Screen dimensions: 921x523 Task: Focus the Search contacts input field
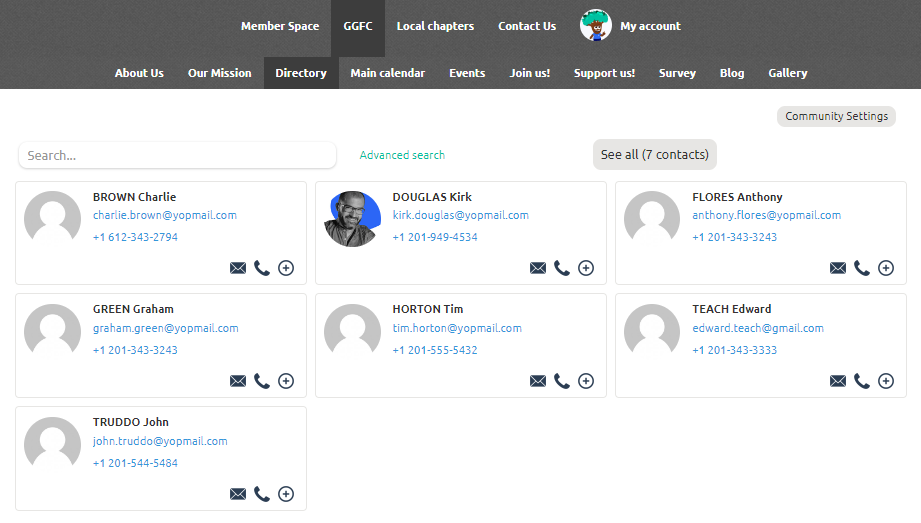(177, 156)
